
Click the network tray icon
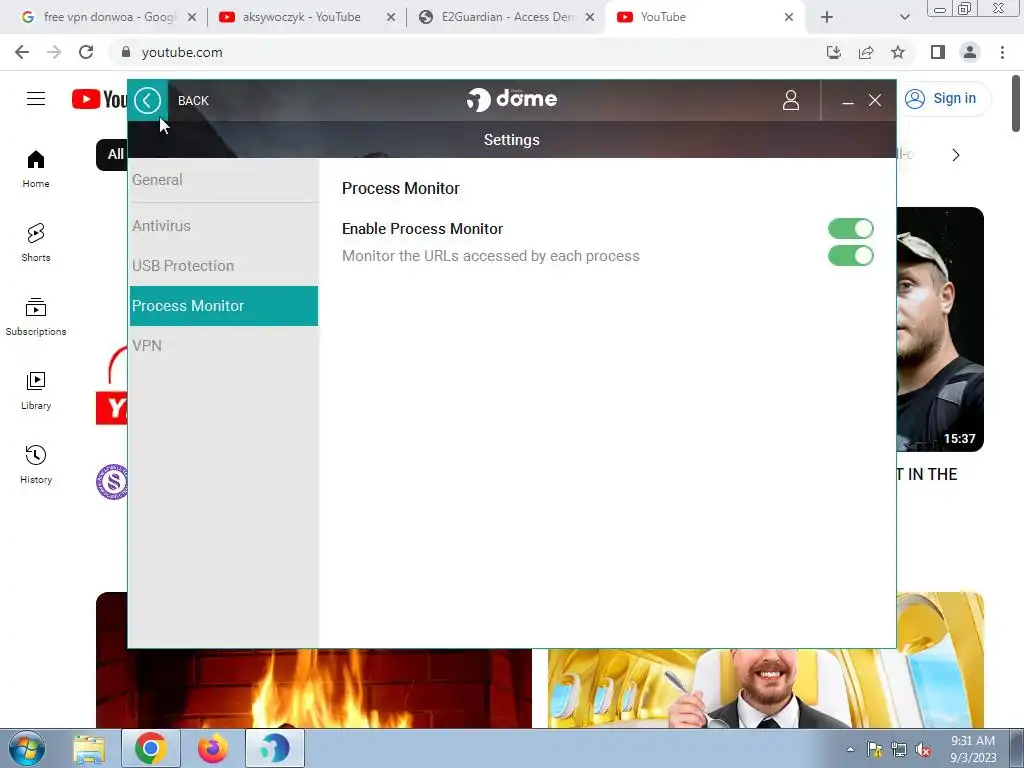coord(899,750)
